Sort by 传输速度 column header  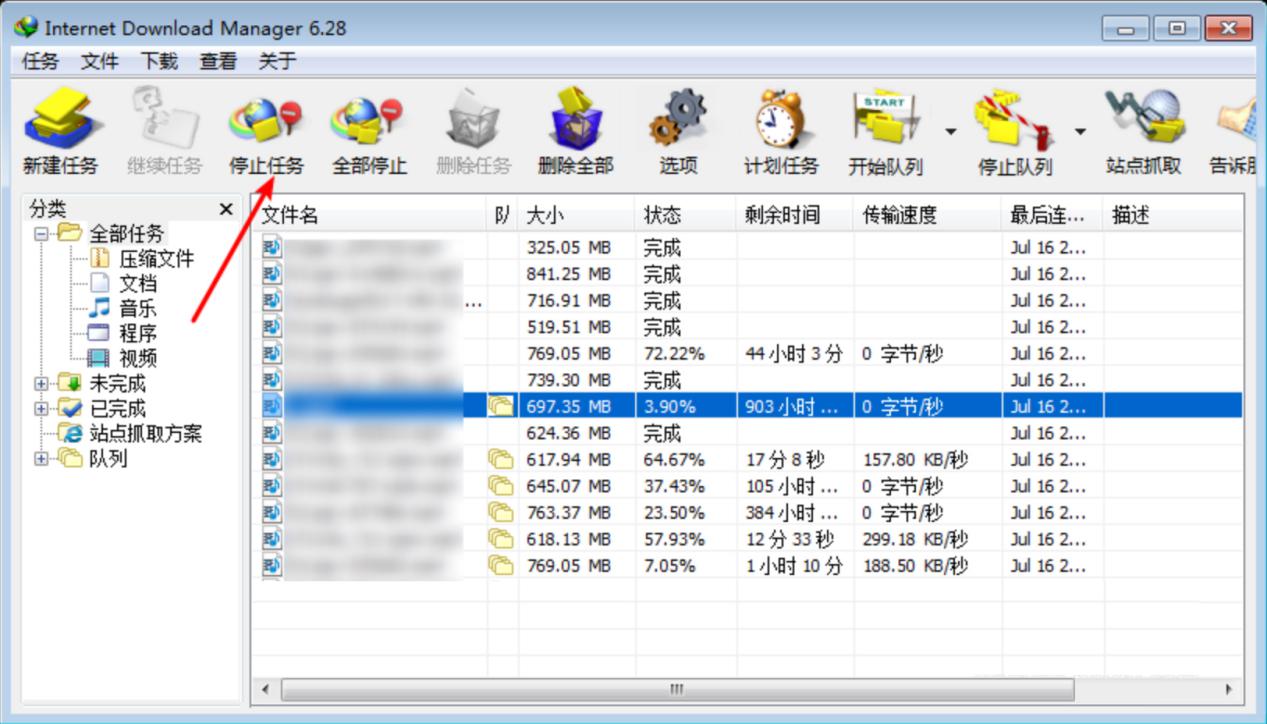coord(928,214)
